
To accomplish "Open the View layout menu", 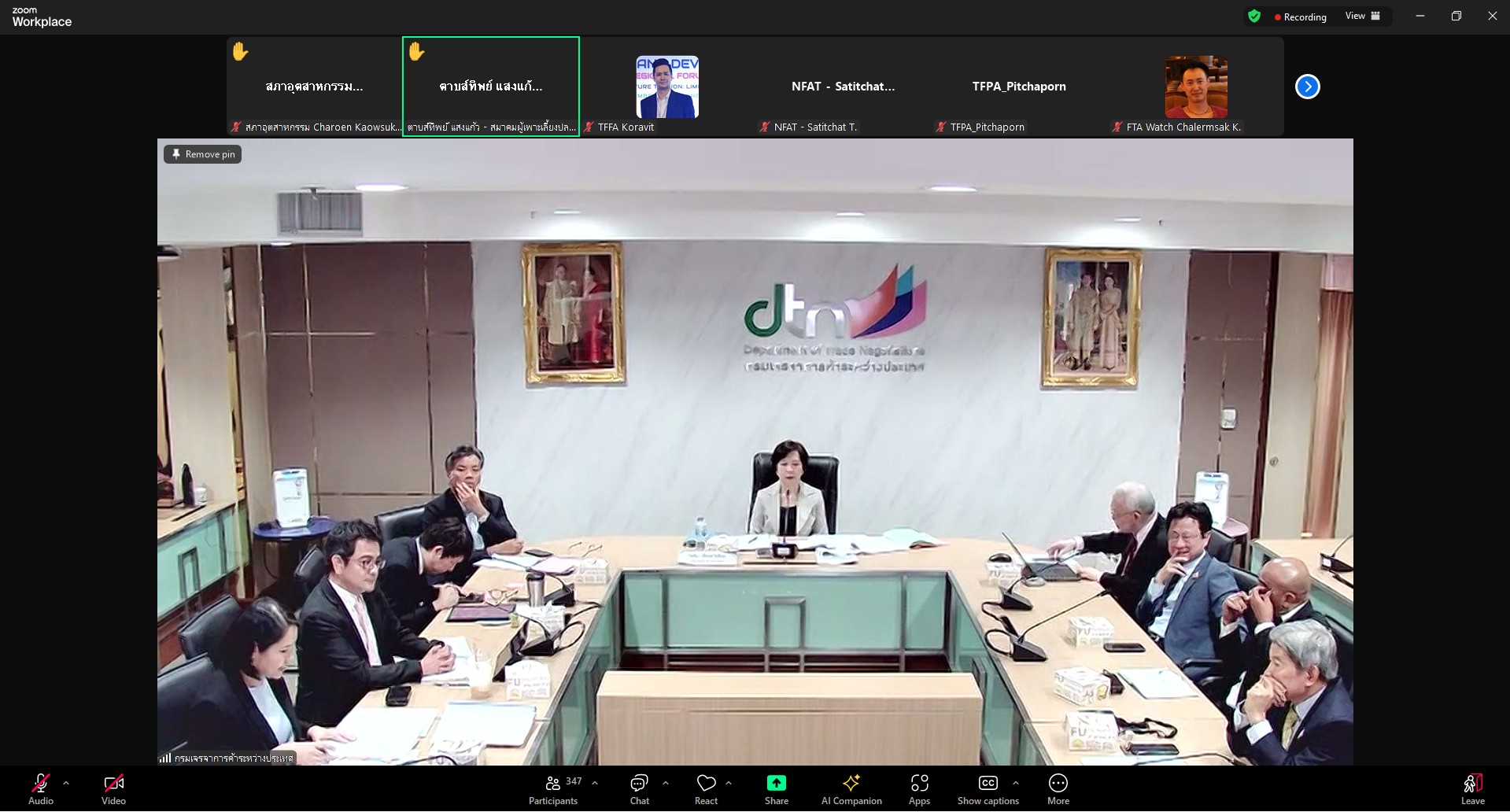I will pyautogui.click(x=1363, y=17).
